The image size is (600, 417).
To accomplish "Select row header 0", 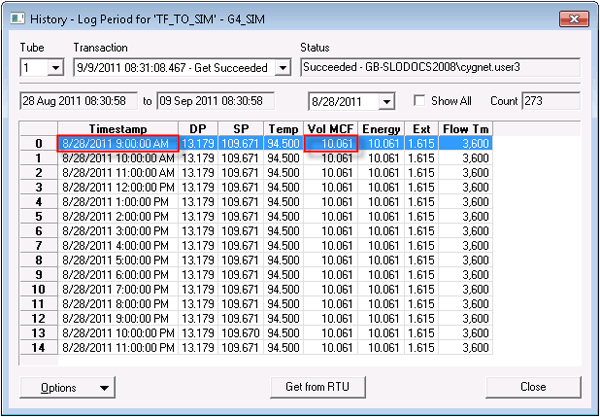I will (x=39, y=143).
